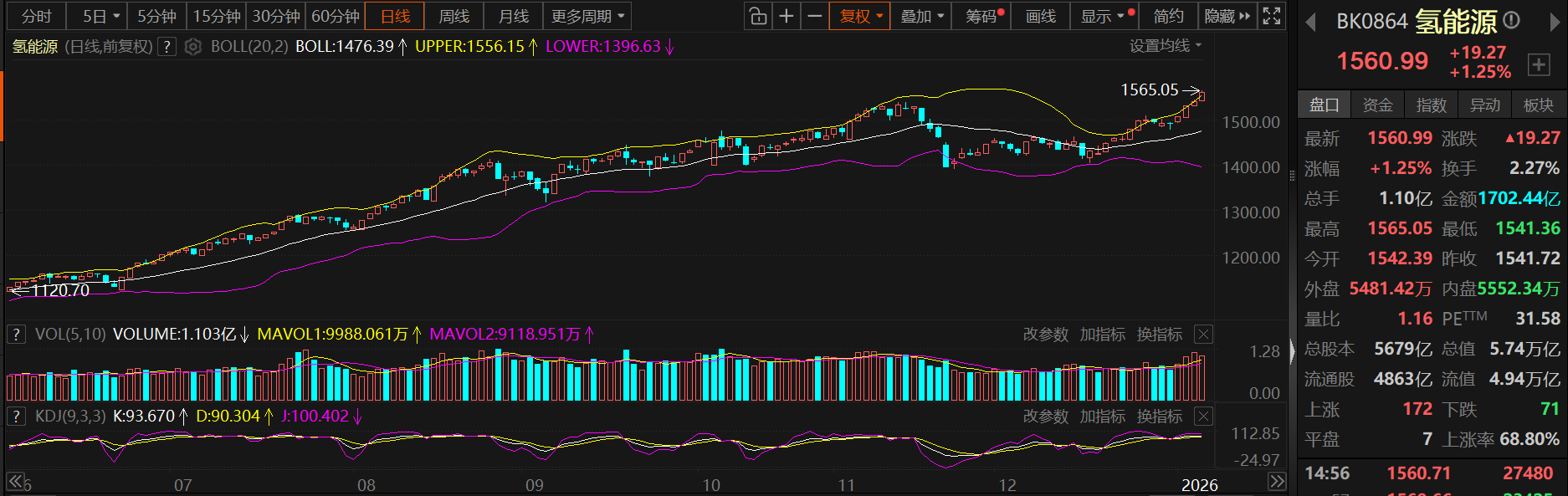Click 换指标 in the VOL panel

click(x=1159, y=335)
